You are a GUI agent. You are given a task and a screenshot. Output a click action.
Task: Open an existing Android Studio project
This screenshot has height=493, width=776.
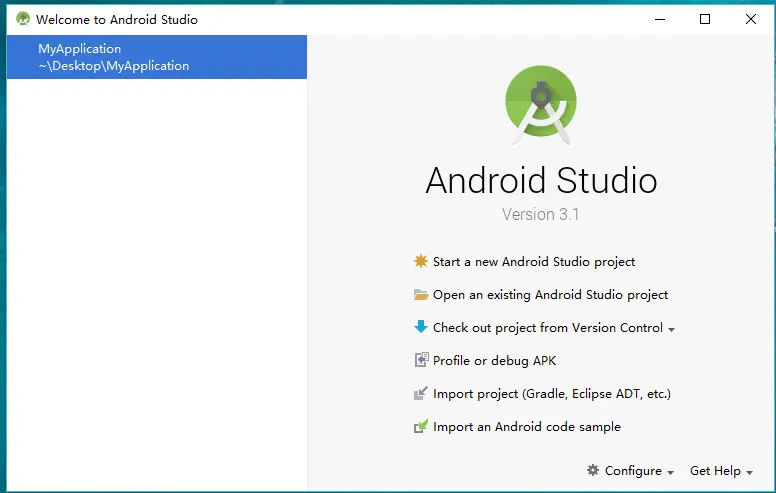[x=550, y=295]
